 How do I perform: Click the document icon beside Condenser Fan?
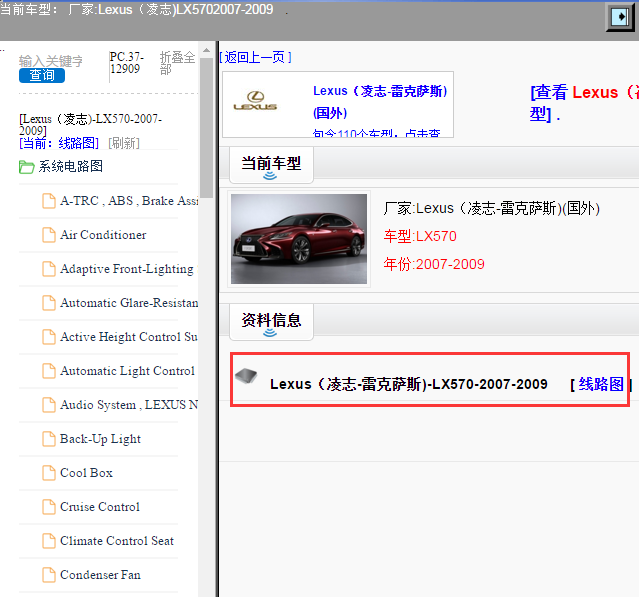coord(49,575)
